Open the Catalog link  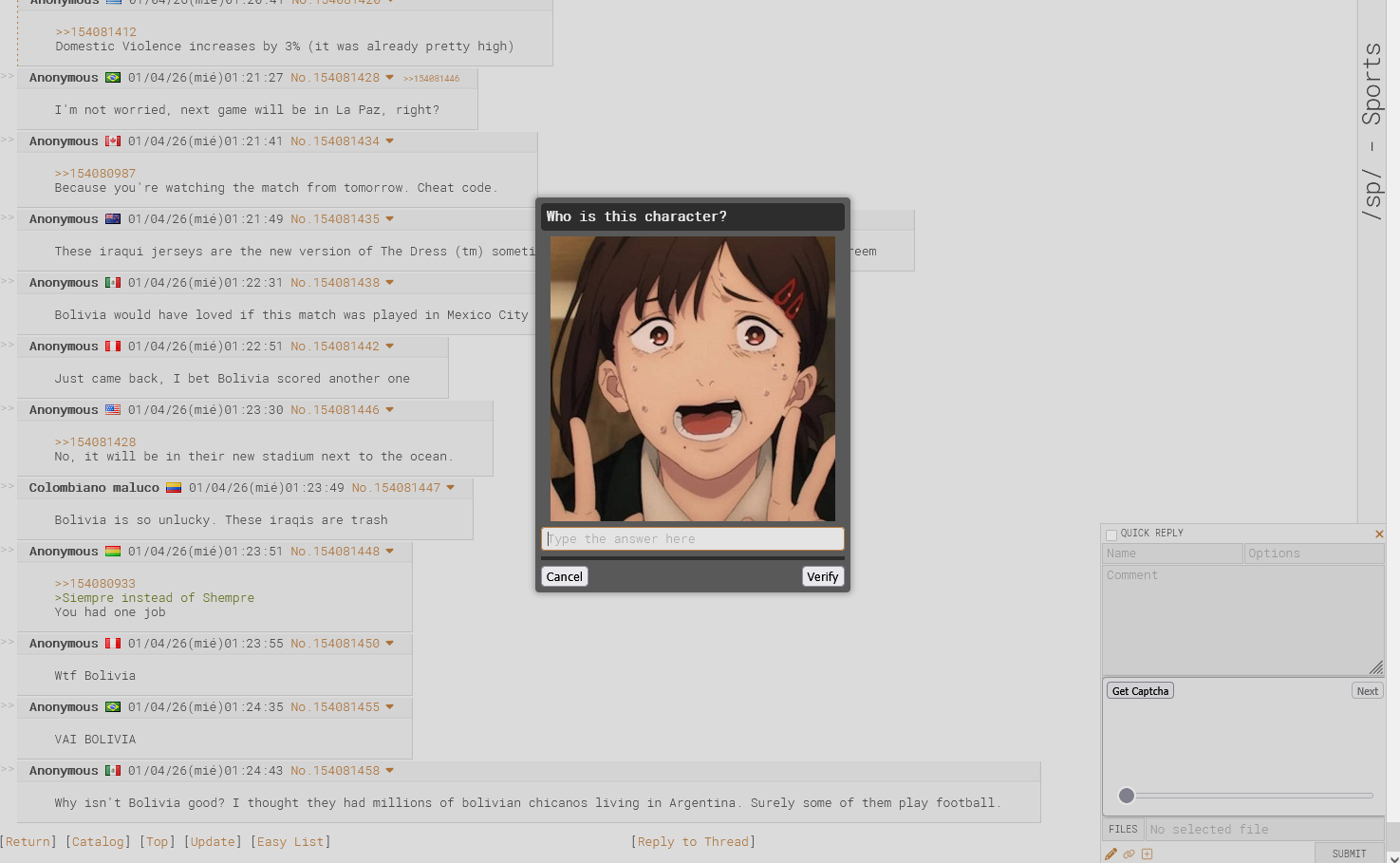coord(99,842)
